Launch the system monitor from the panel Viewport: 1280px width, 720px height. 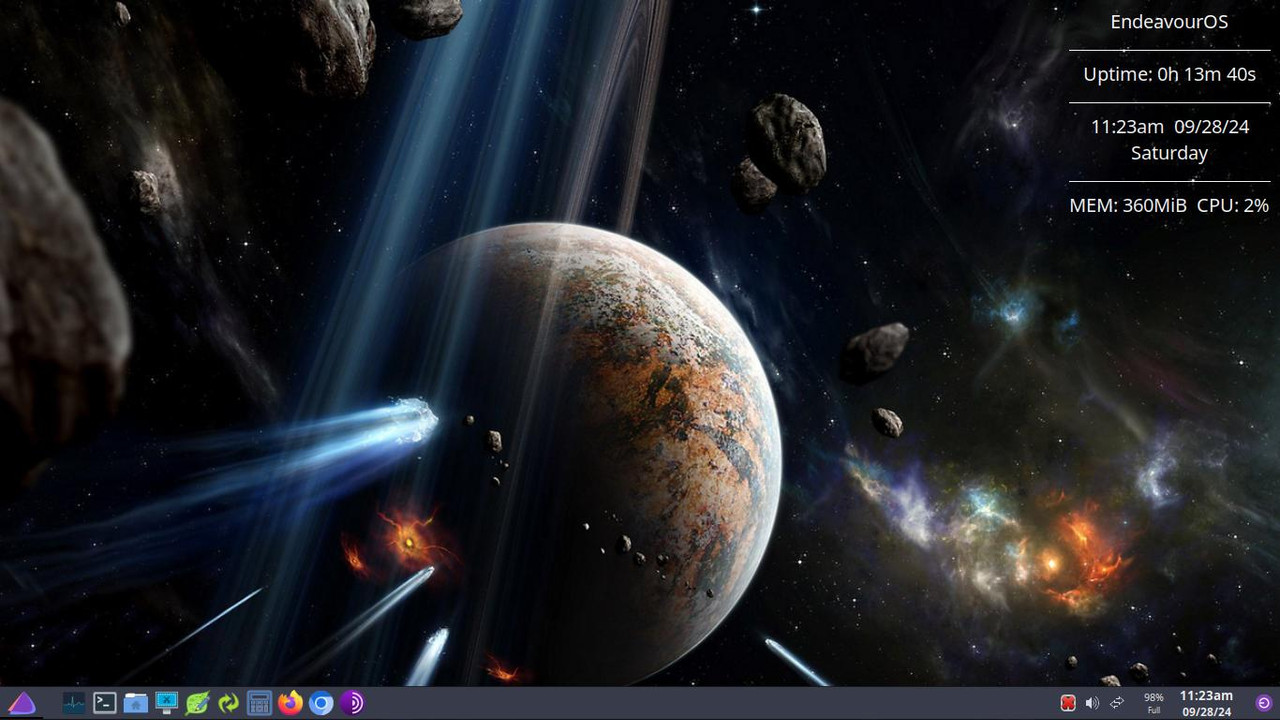click(74, 703)
